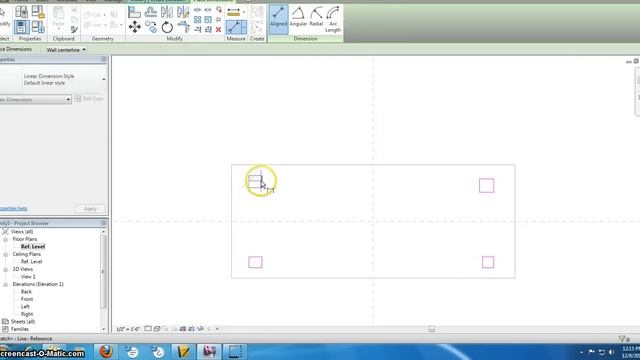Click the Mirror Draw Axis tool
640x360 pixels.
pyautogui.click(x=183, y=12)
